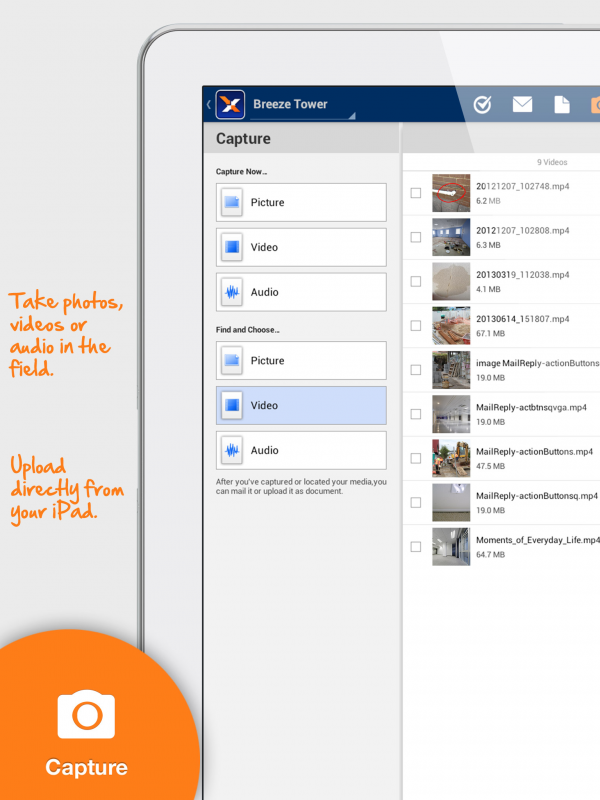Viewport: 600px width, 800px height.
Task: Open the documents page icon in header
Action: (562, 105)
